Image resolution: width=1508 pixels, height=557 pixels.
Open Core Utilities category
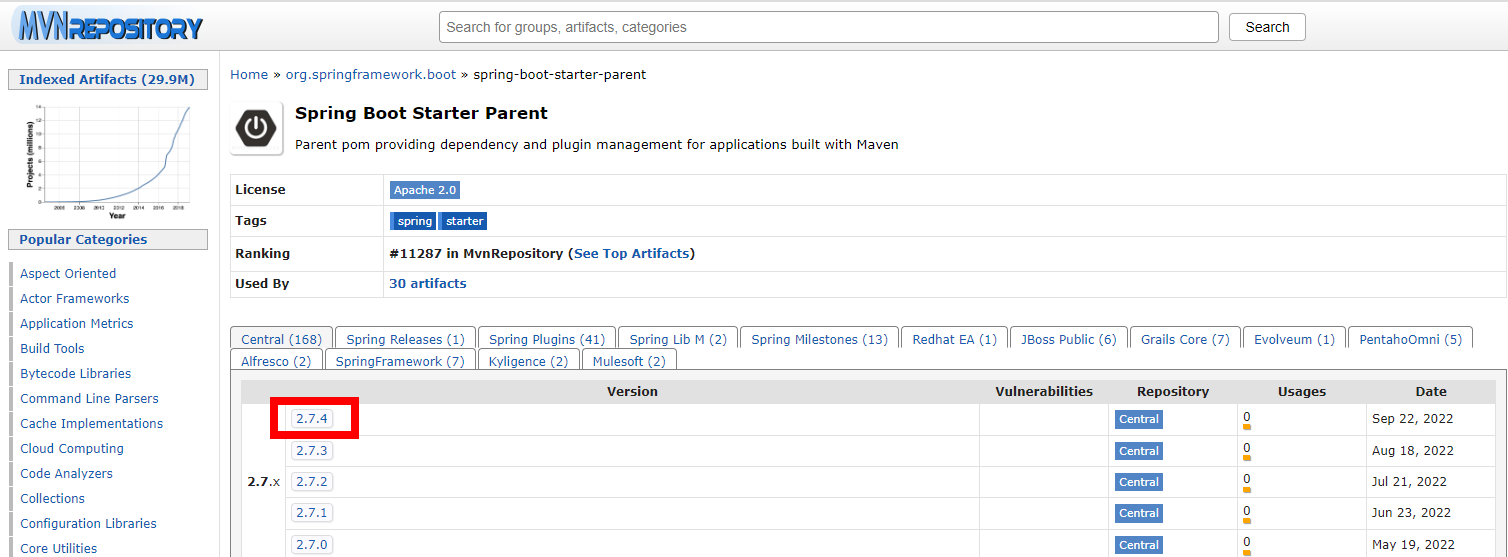[x=59, y=548]
